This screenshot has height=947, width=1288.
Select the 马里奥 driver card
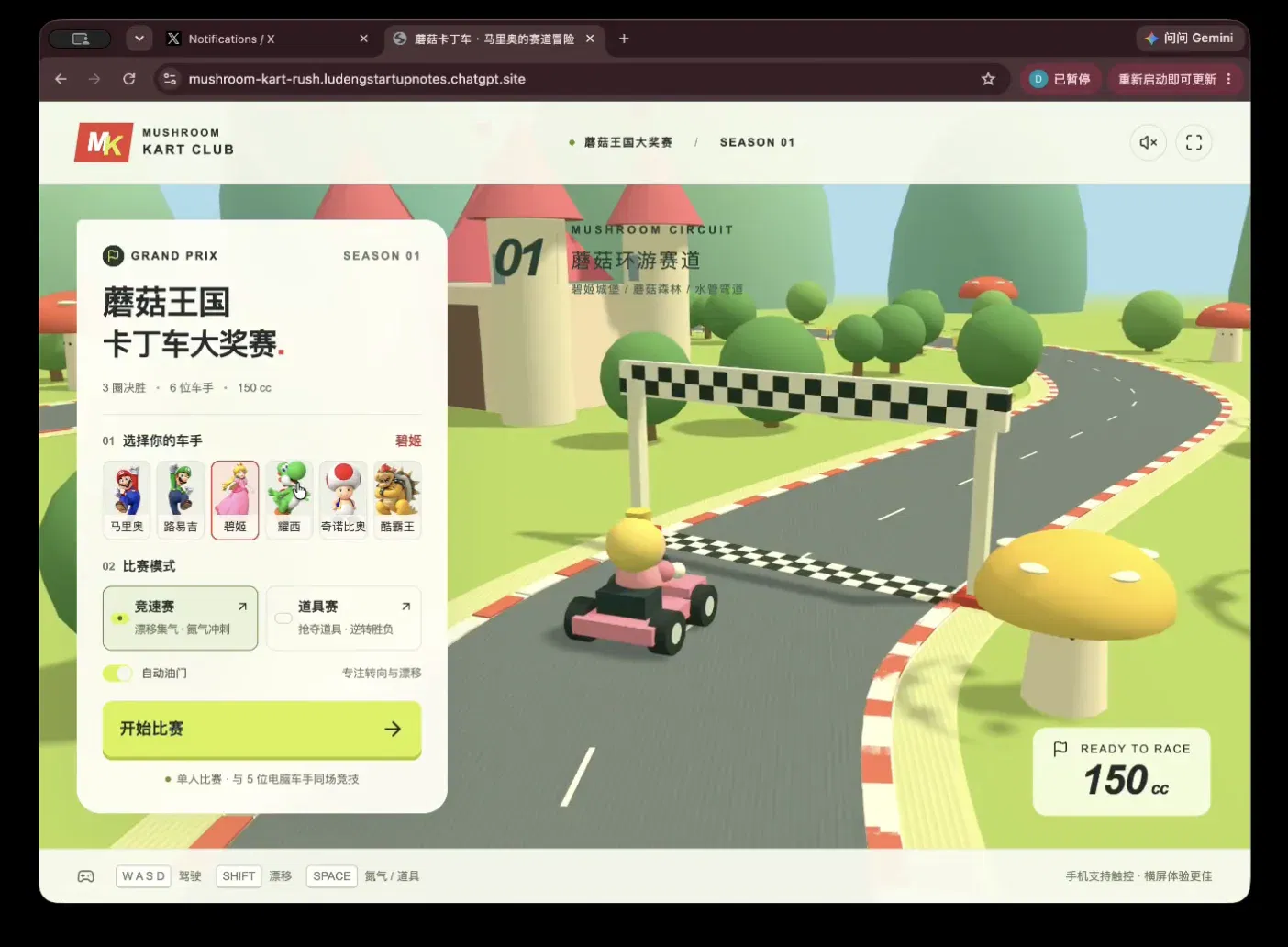(x=127, y=500)
